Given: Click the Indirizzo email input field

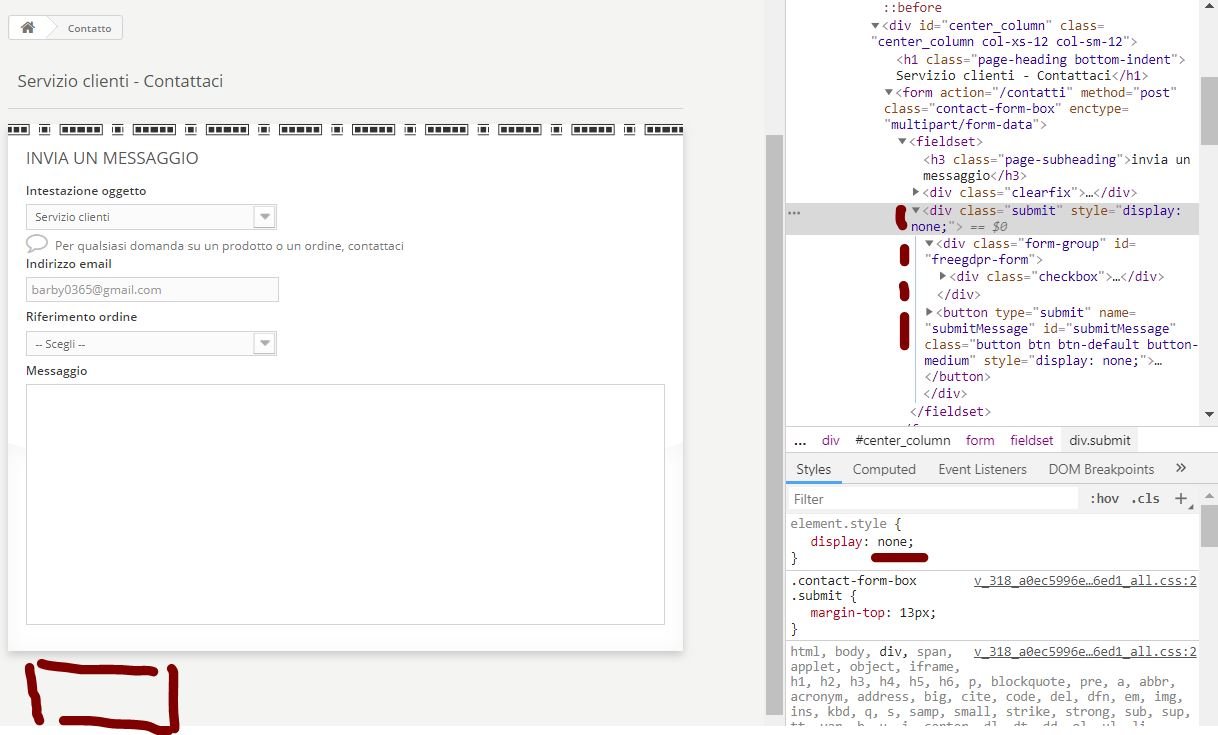Looking at the screenshot, I should click(x=152, y=290).
